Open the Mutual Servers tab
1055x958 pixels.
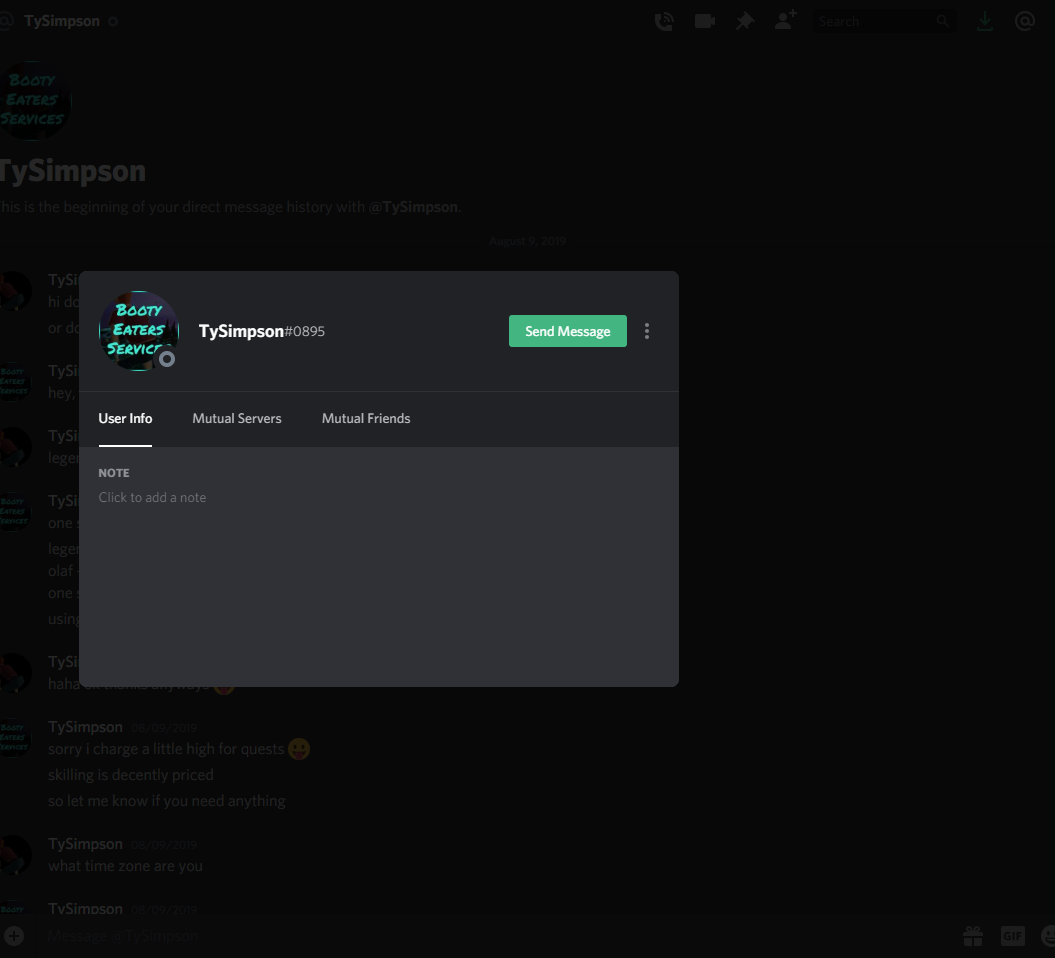click(237, 418)
